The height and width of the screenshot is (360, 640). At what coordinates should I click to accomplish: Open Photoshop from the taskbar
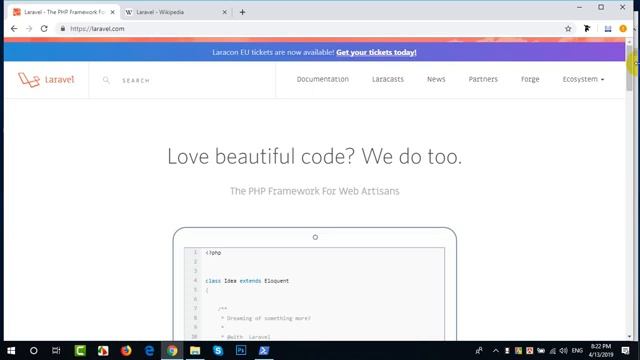click(x=241, y=351)
